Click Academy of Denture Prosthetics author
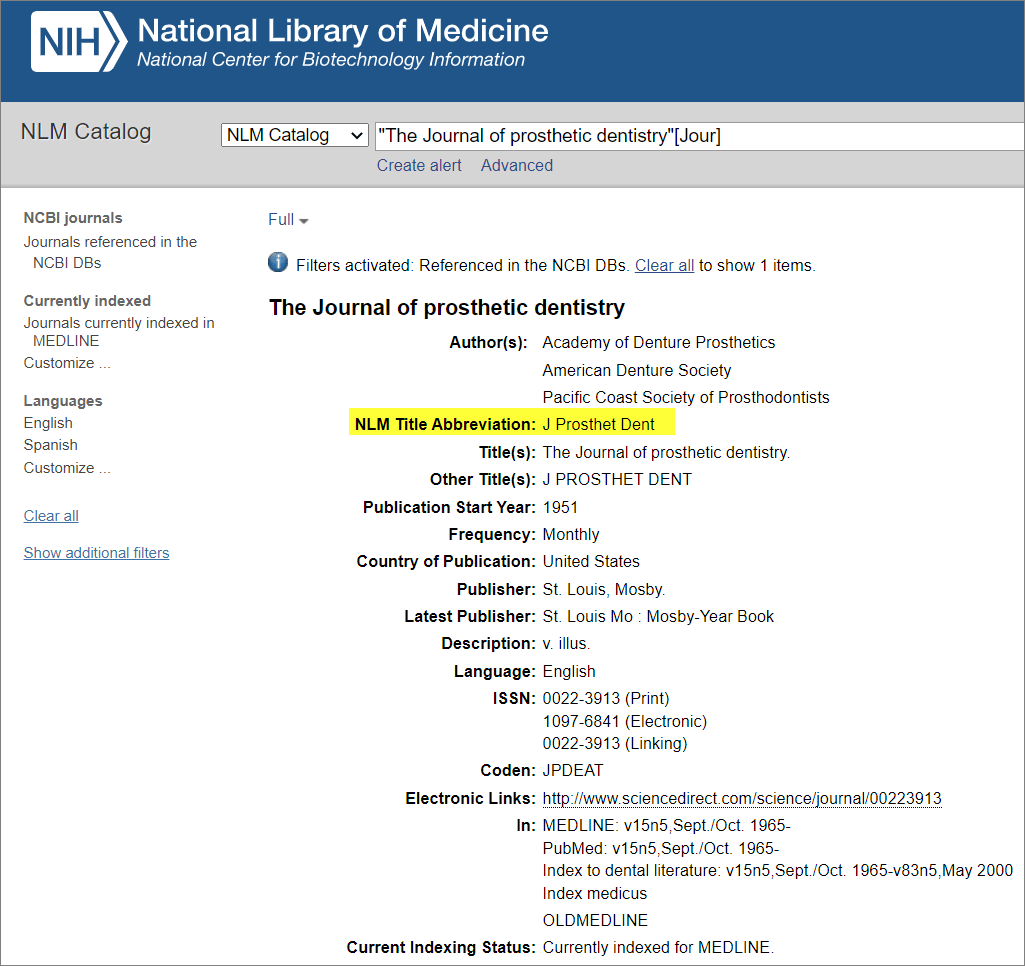 point(659,342)
